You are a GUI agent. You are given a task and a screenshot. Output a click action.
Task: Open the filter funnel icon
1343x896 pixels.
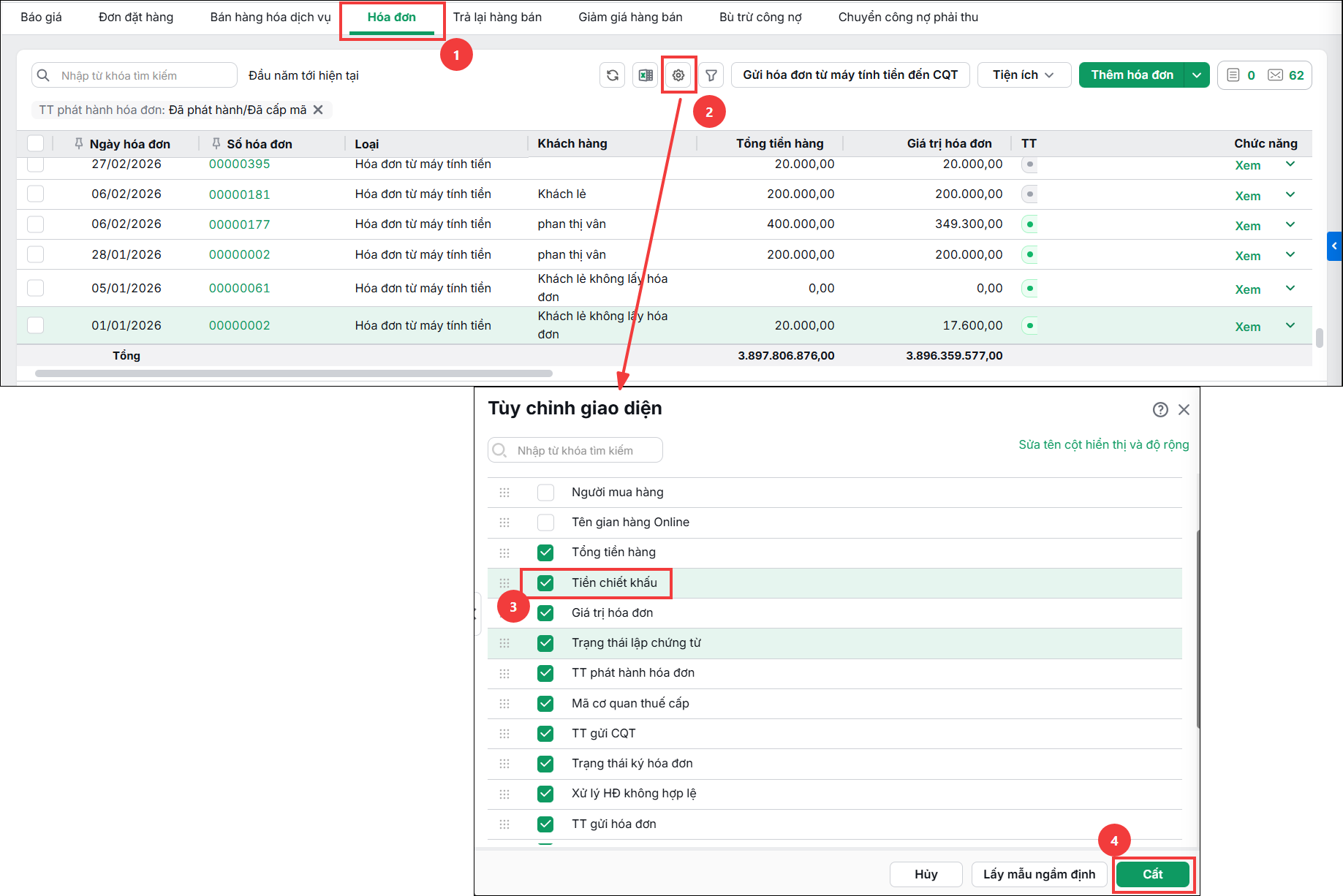click(x=711, y=75)
